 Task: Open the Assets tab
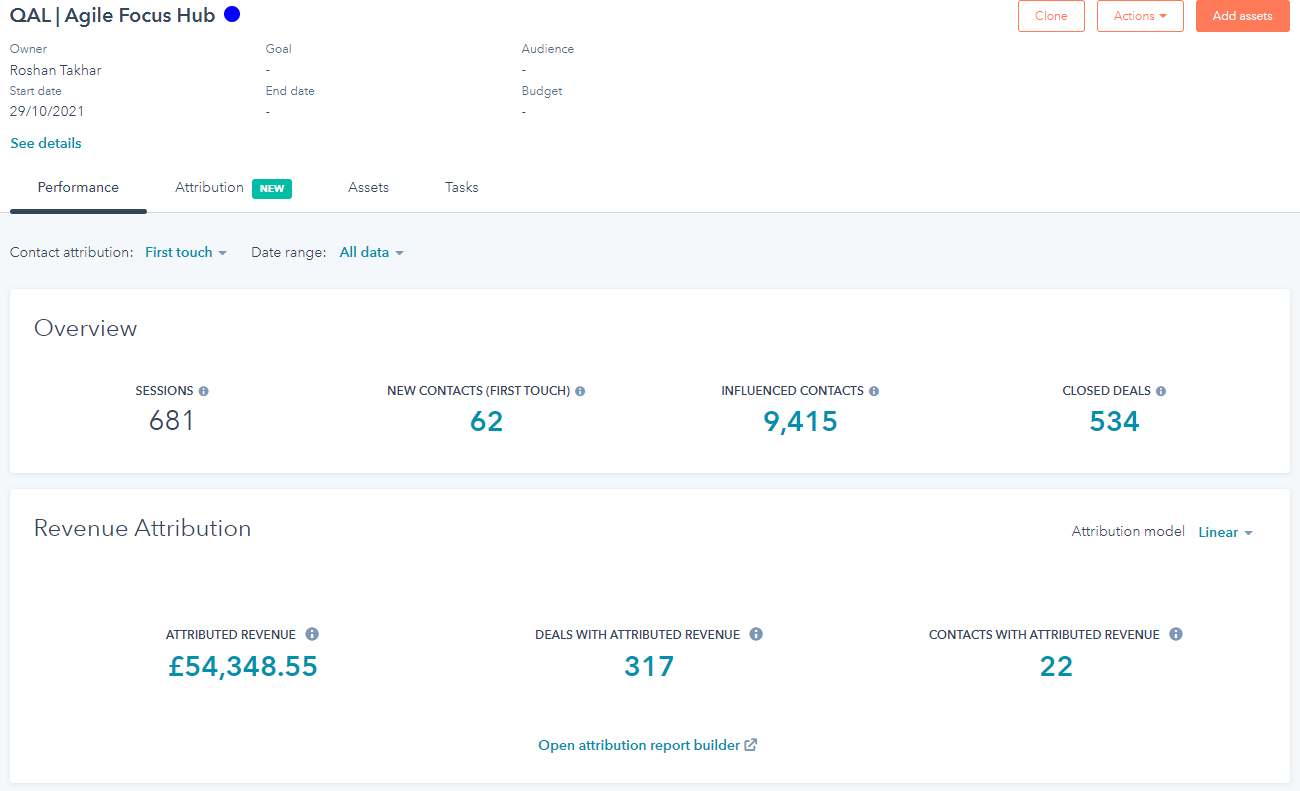[368, 188]
